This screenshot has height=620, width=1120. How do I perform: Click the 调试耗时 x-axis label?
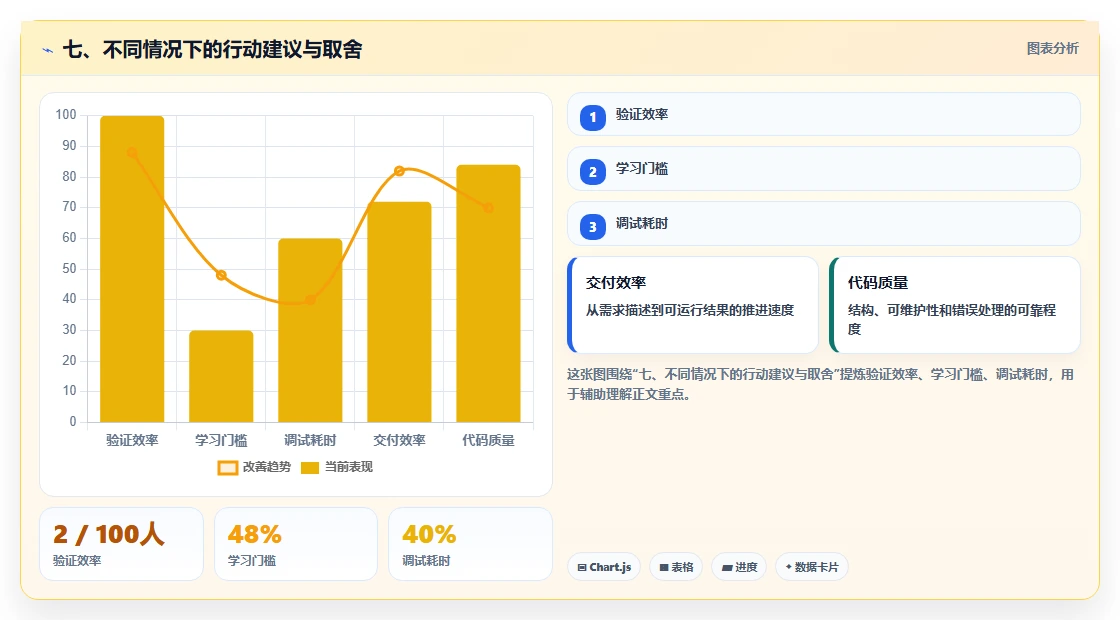coord(310,441)
